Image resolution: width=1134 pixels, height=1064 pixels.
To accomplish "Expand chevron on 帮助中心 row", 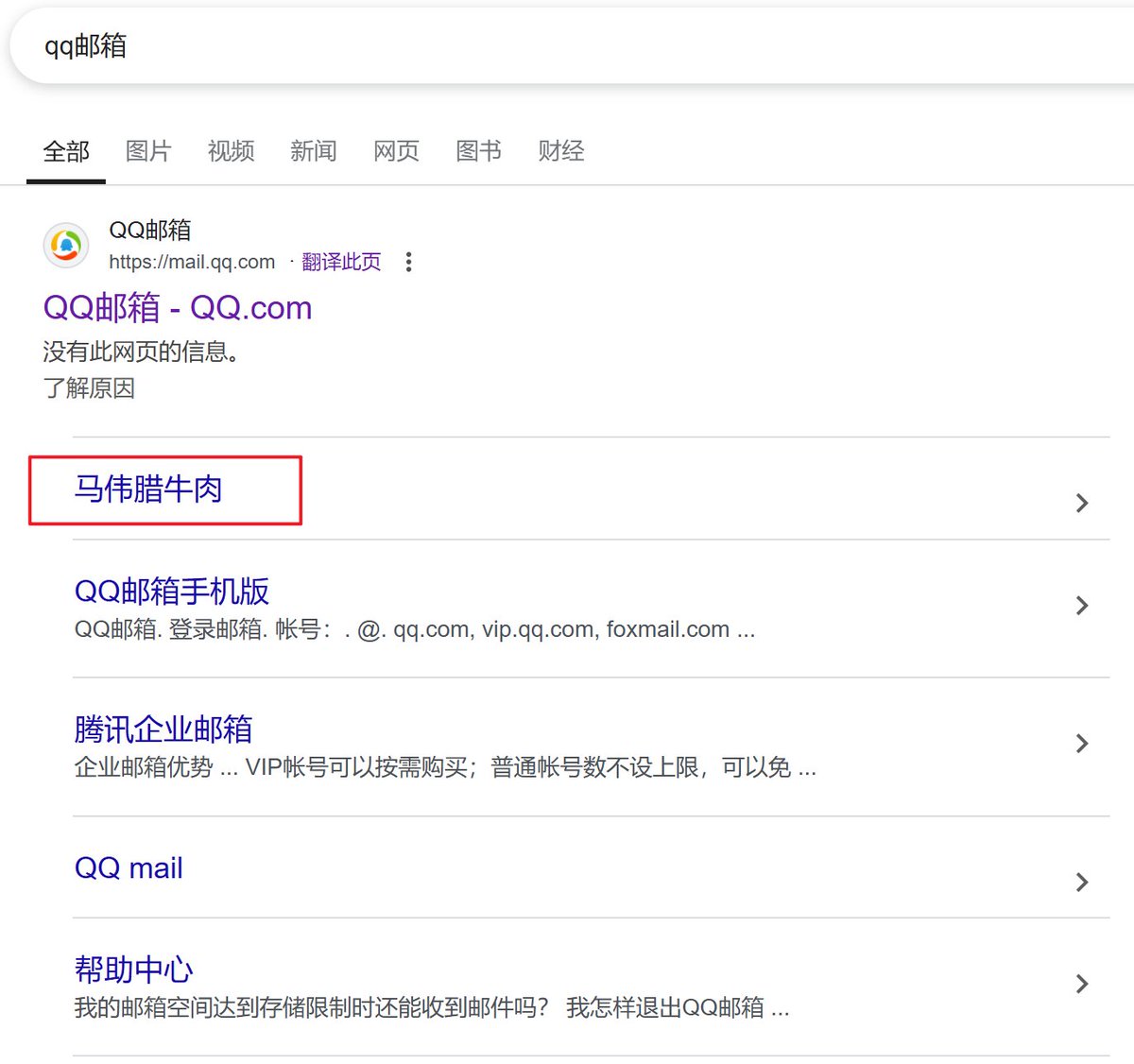I will [1083, 984].
